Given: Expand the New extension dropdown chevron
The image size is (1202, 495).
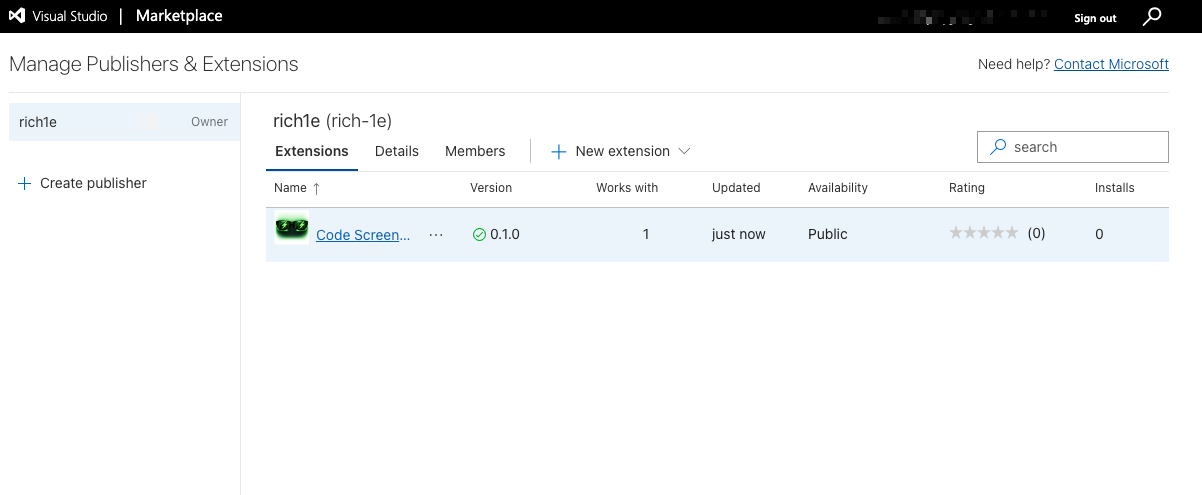Looking at the screenshot, I should pyautogui.click(x=685, y=151).
